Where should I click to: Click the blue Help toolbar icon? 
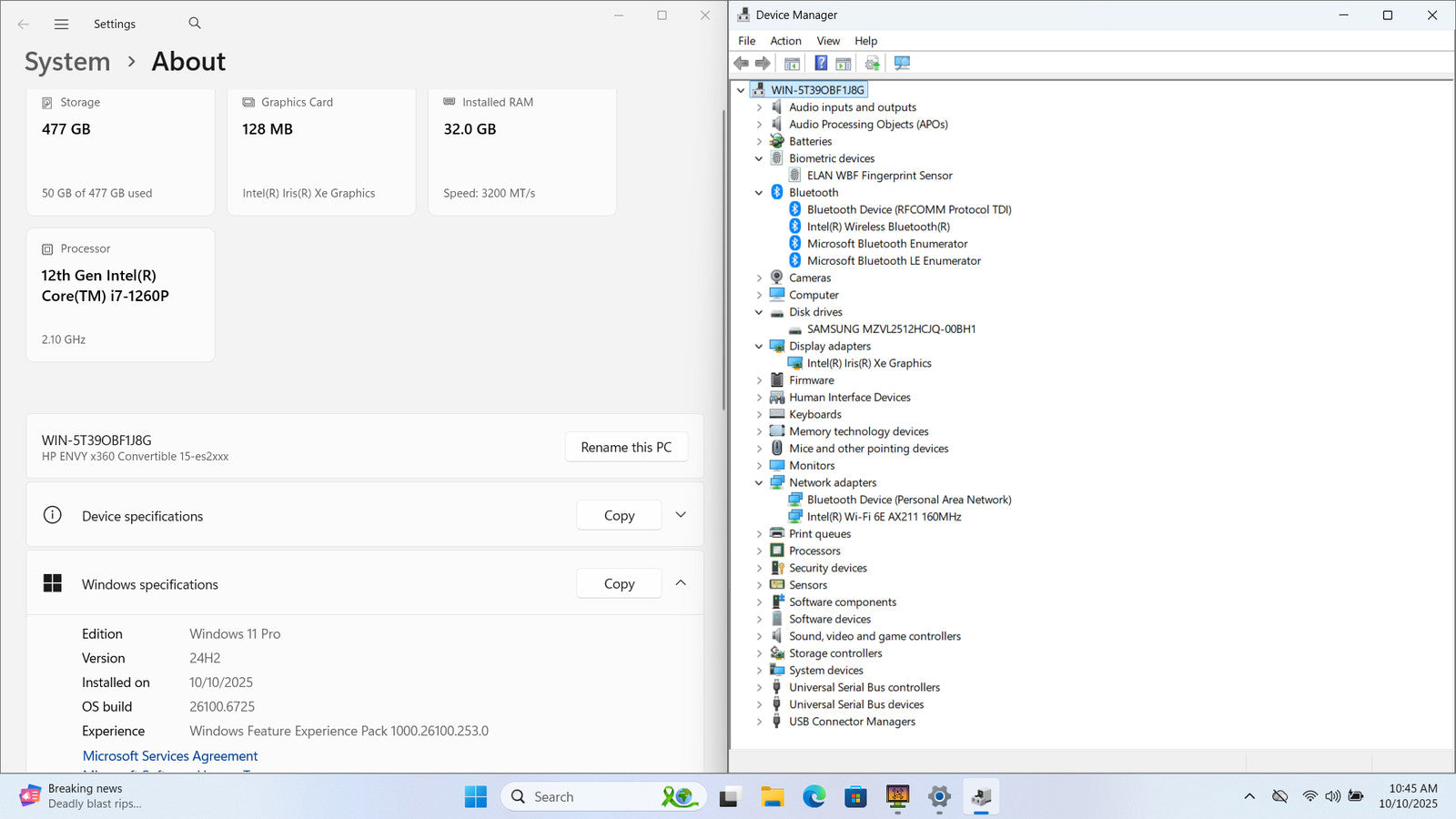[x=821, y=64]
